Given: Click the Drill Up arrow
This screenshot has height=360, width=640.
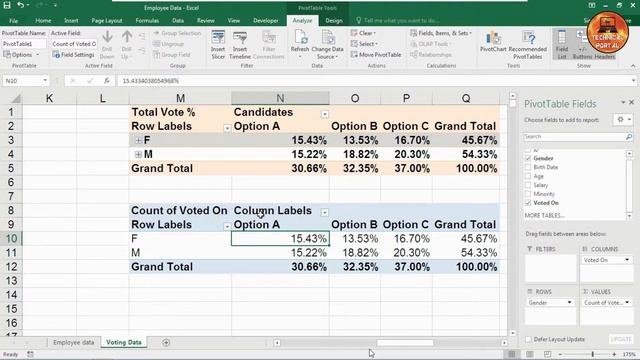Looking at the screenshot, I should [x=127, y=45].
